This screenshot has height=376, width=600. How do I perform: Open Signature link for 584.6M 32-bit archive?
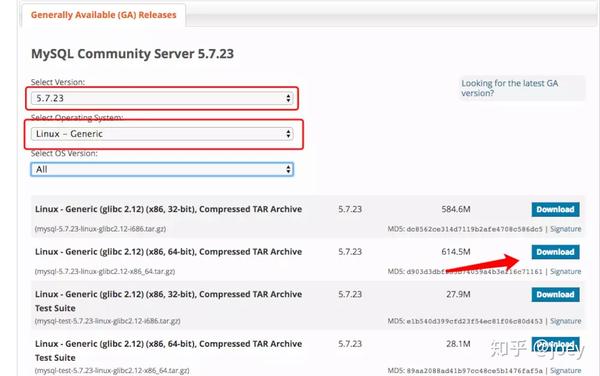[x=566, y=229]
